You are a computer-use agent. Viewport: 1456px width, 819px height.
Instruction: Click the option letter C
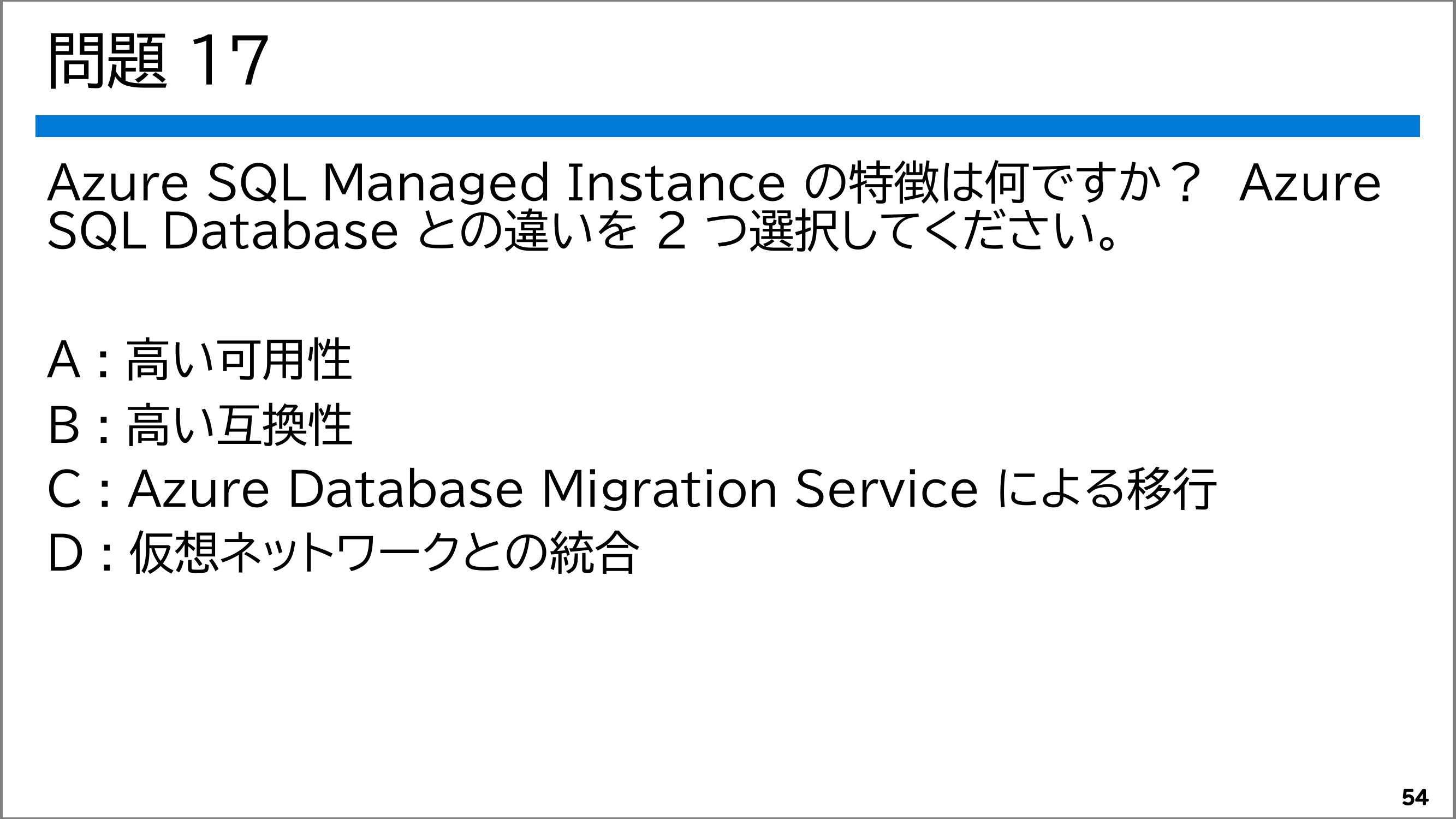coord(64,489)
